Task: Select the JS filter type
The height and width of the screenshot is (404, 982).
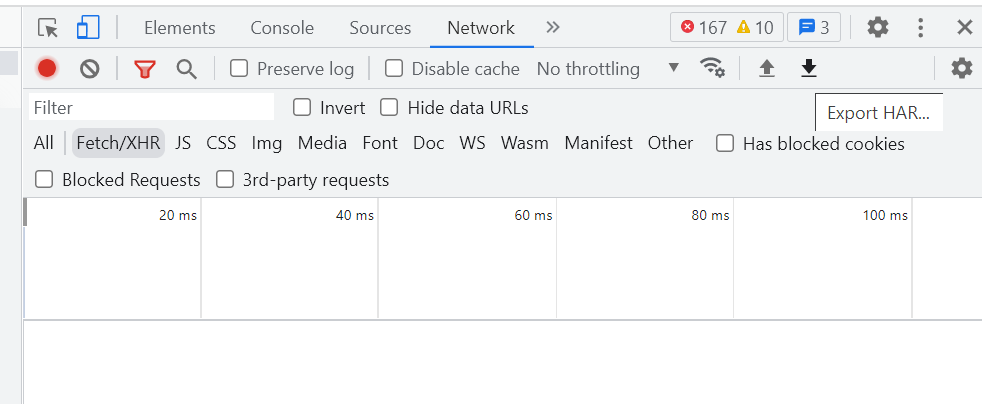Action: tap(183, 143)
